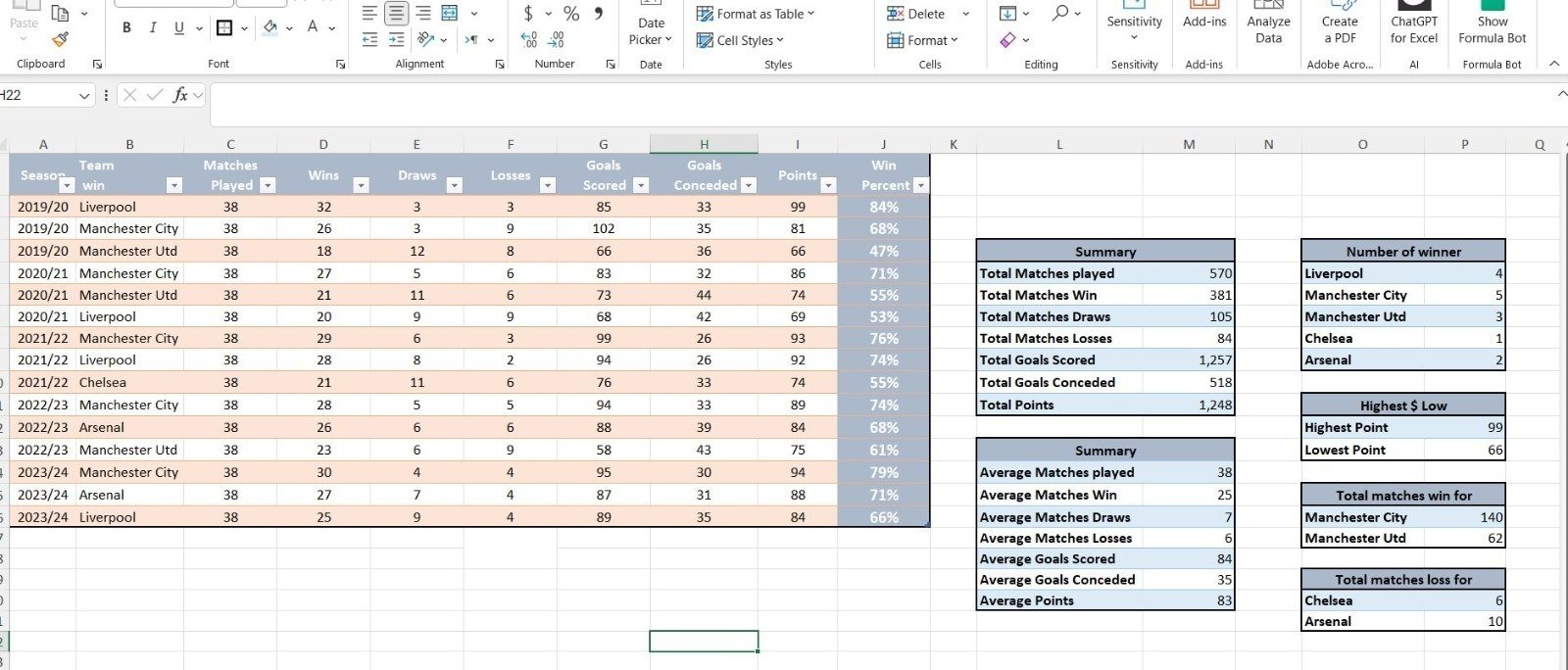Click the Analyze Data button
This screenshot has height=670, width=1568.
click(1268, 24)
